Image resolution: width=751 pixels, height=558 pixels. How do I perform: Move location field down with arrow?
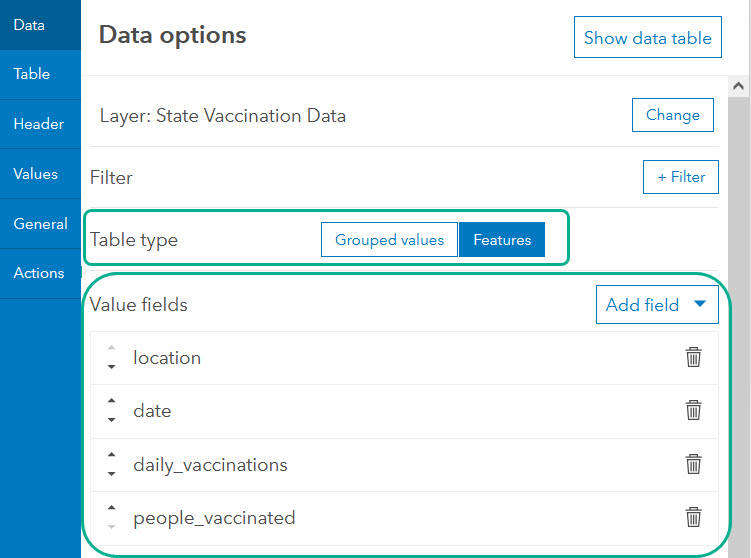coord(111,365)
